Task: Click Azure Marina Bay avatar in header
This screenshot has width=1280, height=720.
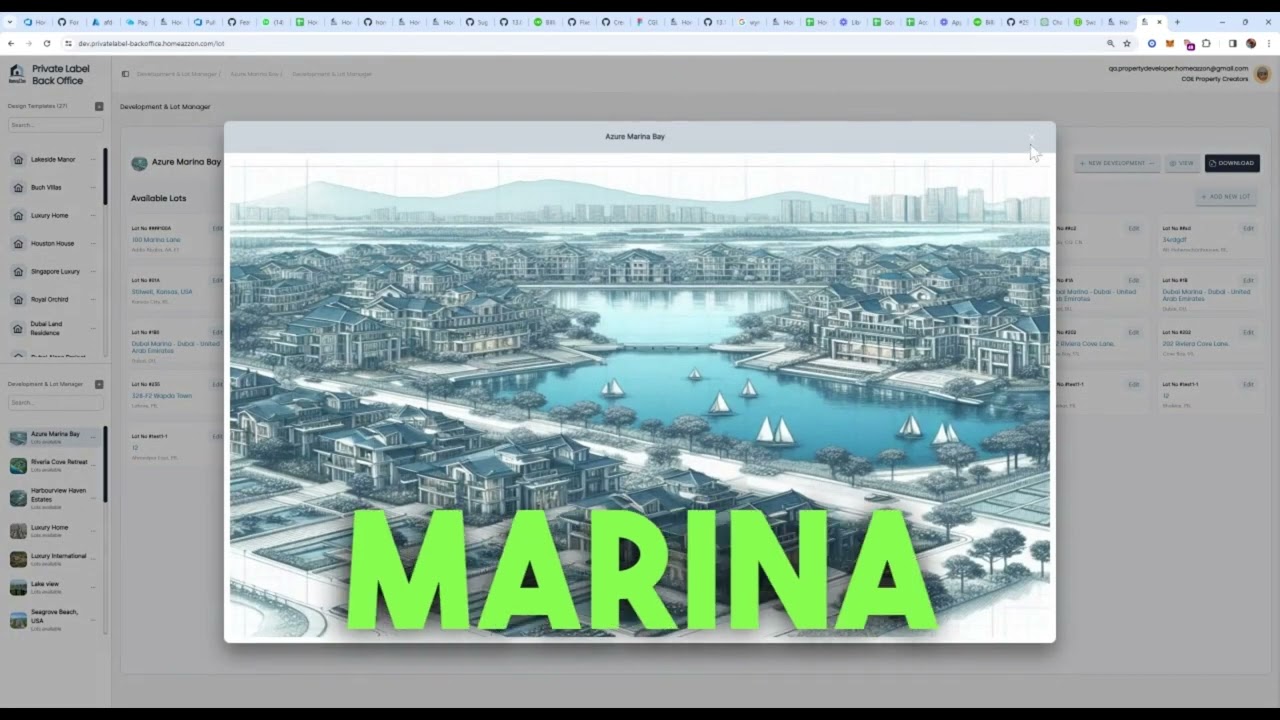Action: (x=139, y=163)
